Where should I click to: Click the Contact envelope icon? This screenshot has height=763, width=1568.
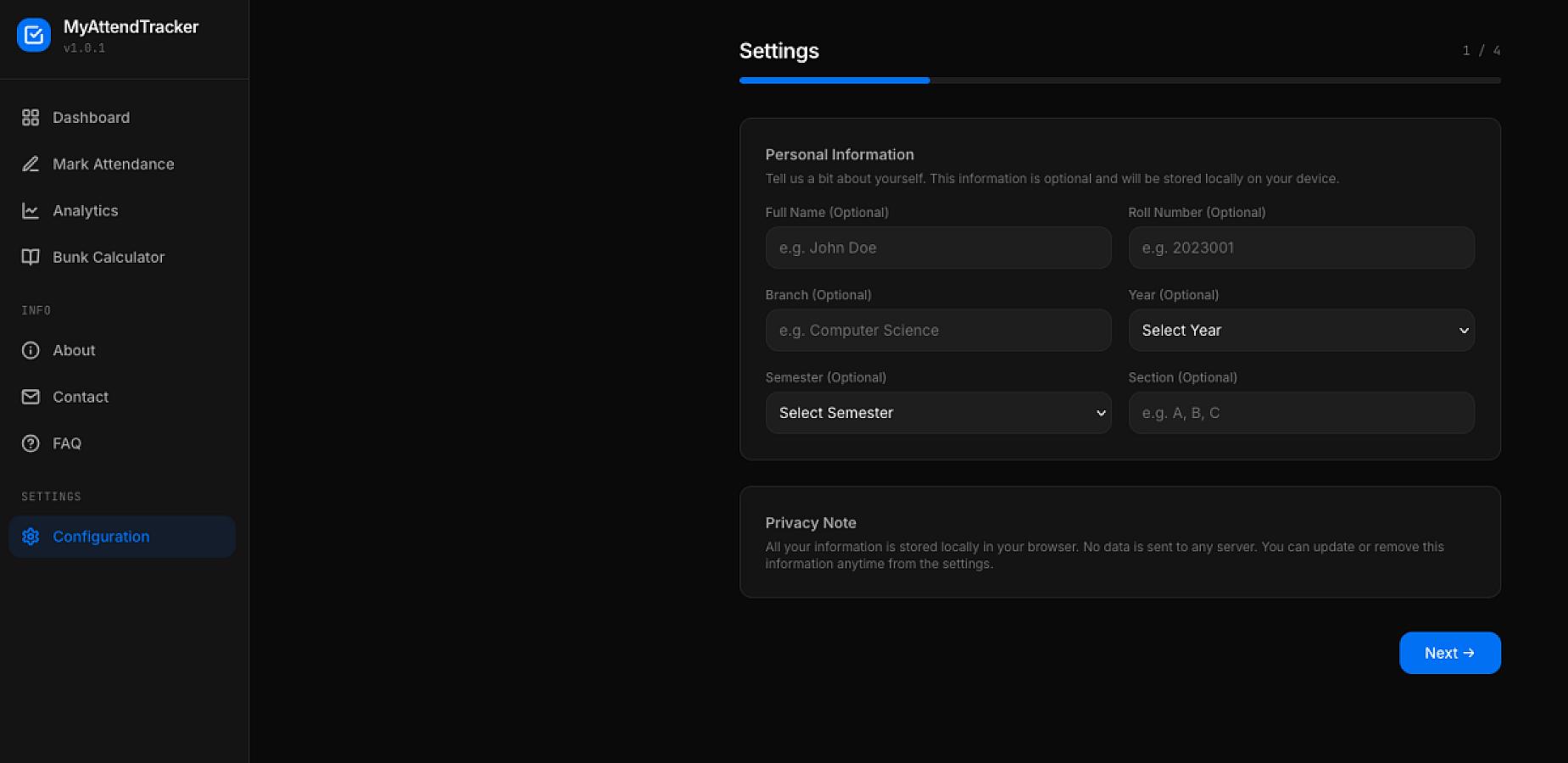(31, 397)
